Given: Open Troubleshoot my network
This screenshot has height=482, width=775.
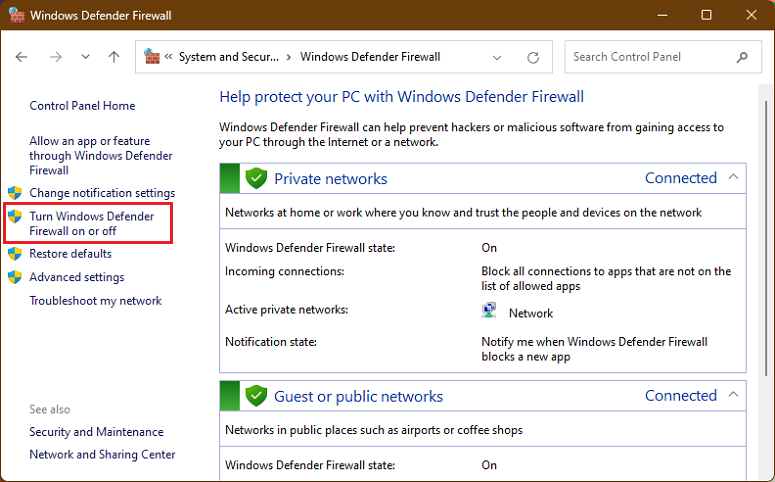Looking at the screenshot, I should tap(95, 301).
